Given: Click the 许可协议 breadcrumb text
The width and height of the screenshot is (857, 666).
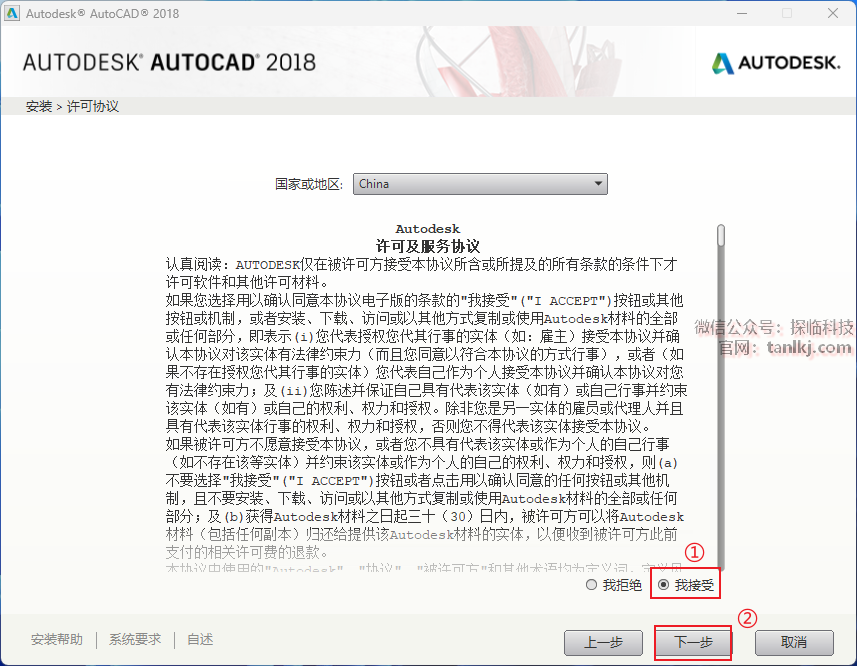Looking at the screenshot, I should (93, 106).
